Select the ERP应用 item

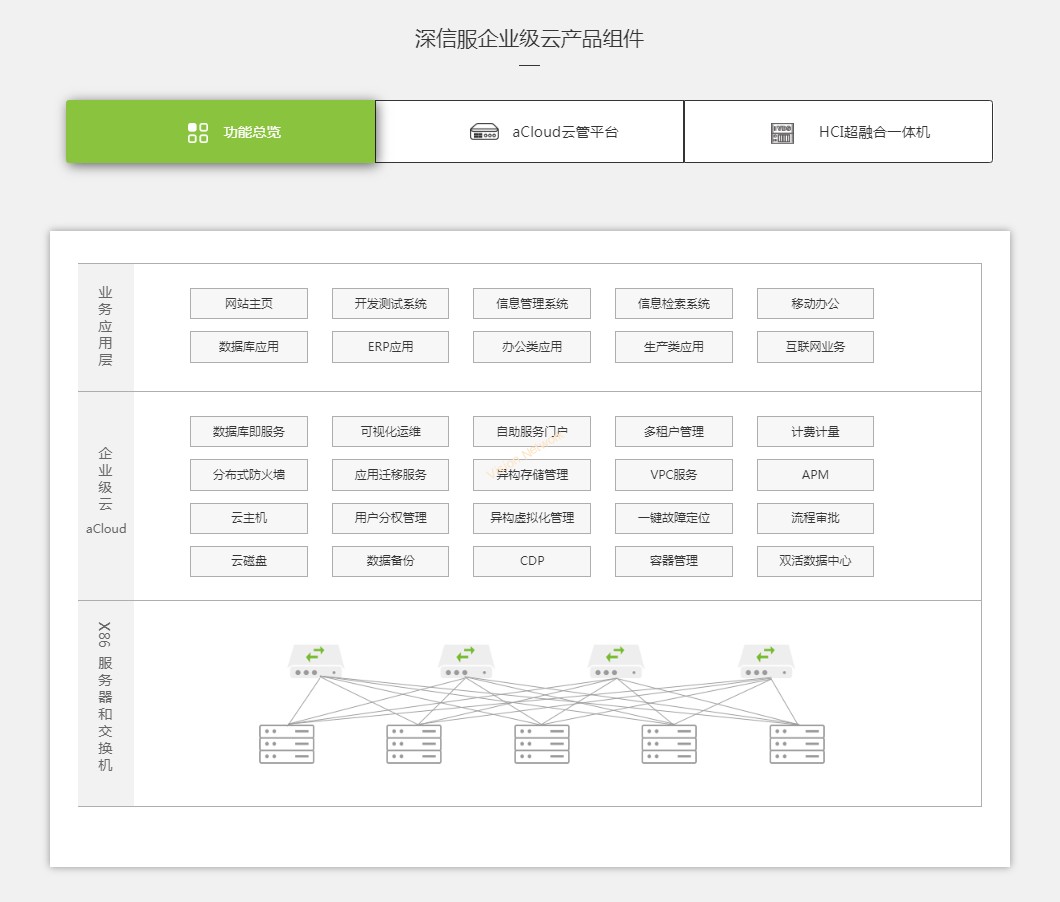coord(390,347)
